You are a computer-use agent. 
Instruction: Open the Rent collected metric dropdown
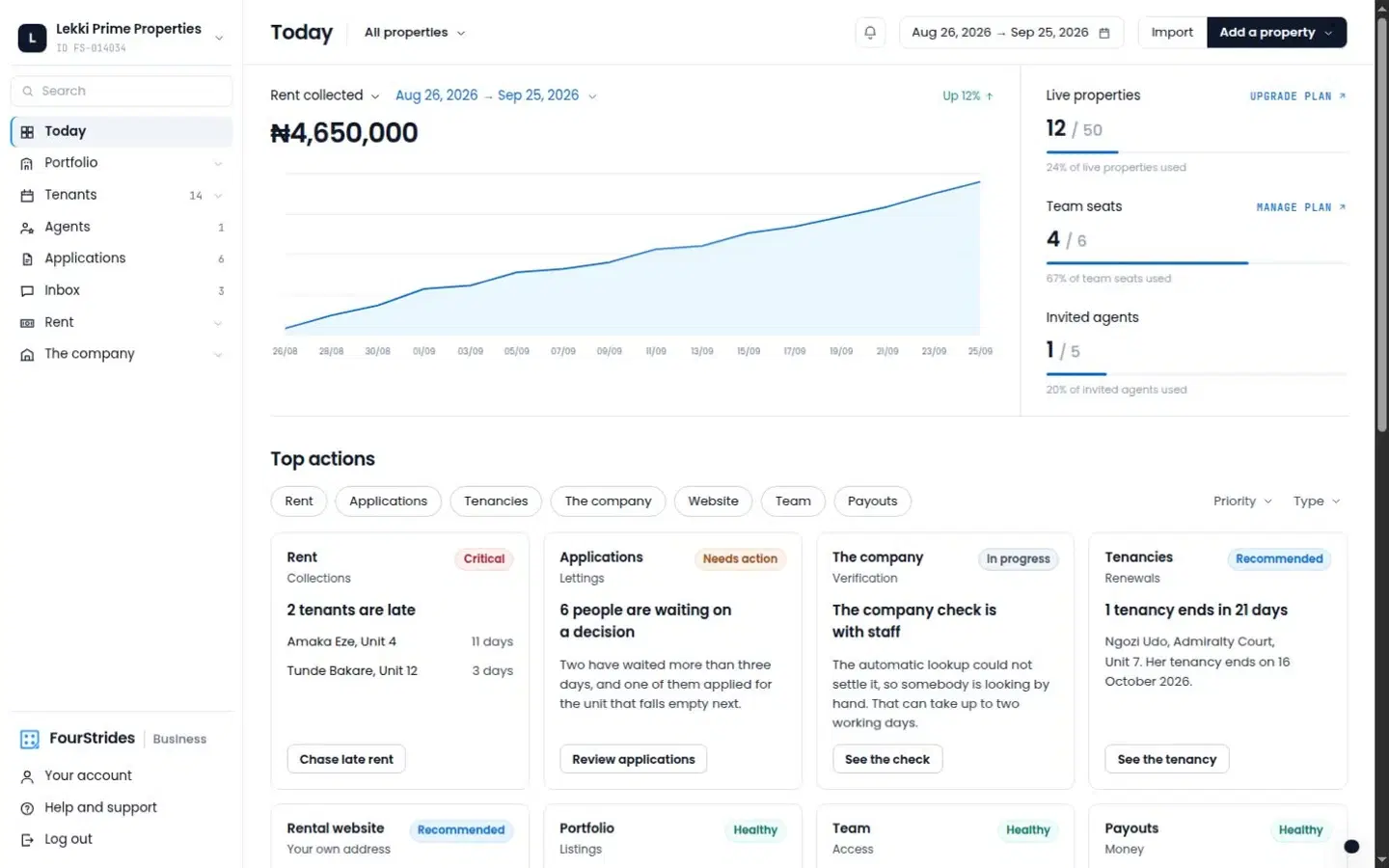click(325, 95)
